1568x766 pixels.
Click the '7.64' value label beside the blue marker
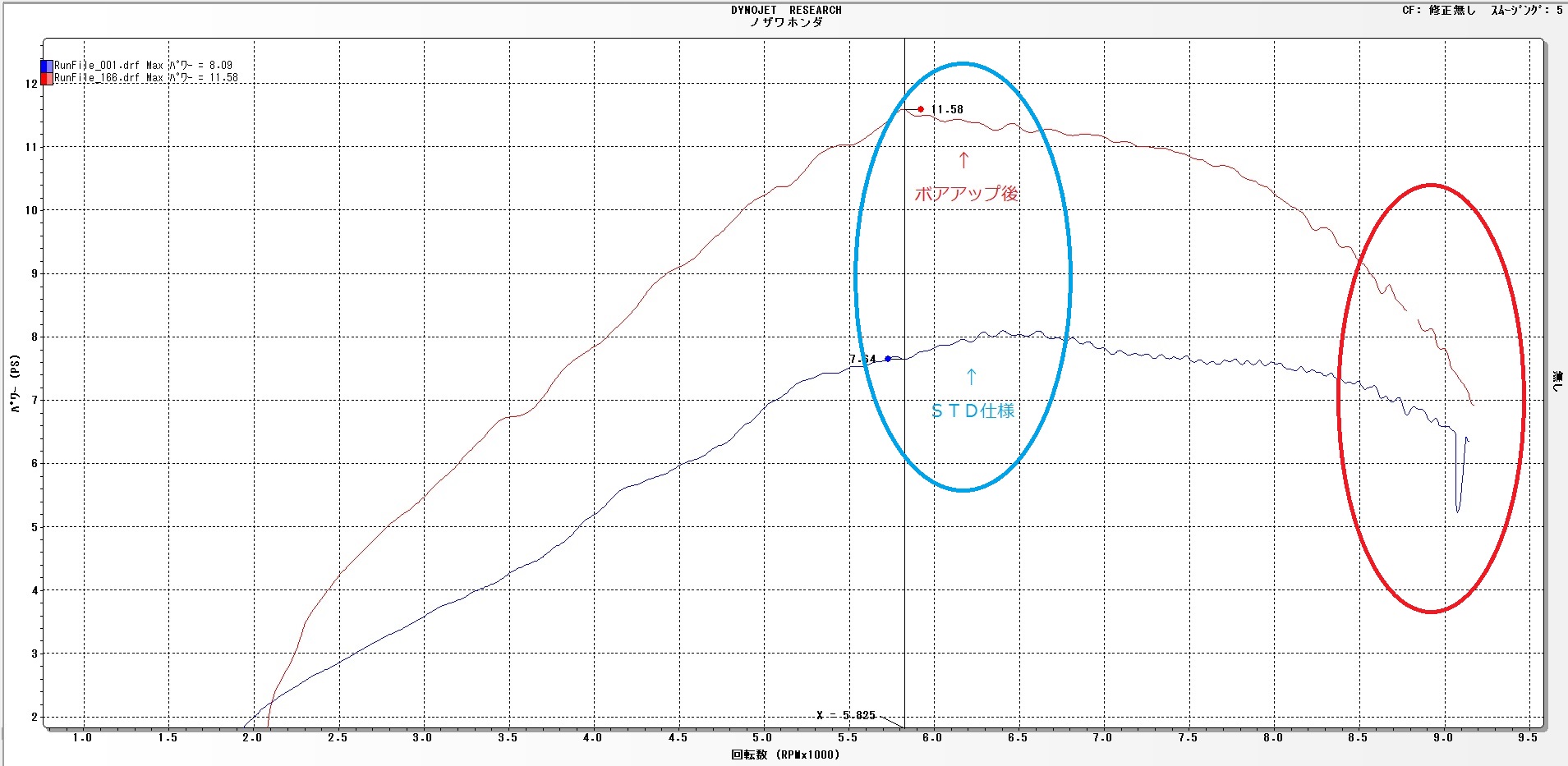click(862, 359)
